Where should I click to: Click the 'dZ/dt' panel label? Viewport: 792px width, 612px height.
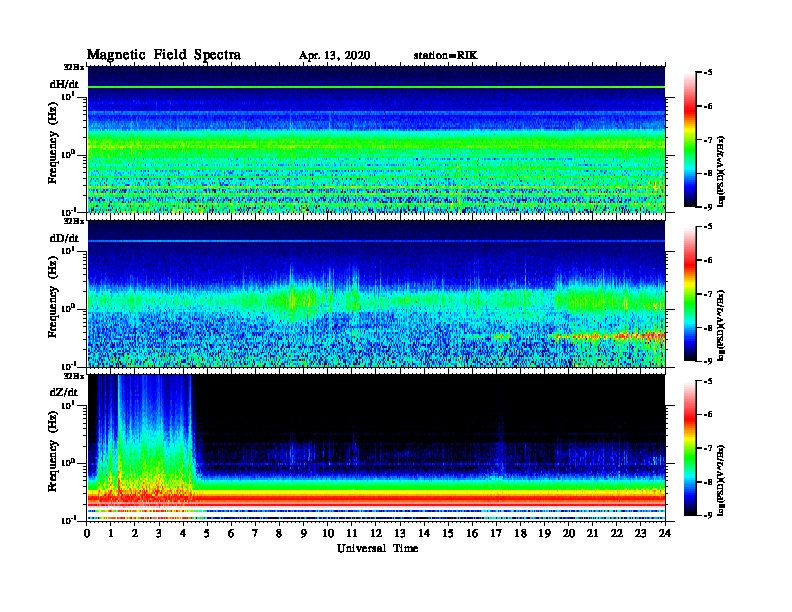(64, 392)
